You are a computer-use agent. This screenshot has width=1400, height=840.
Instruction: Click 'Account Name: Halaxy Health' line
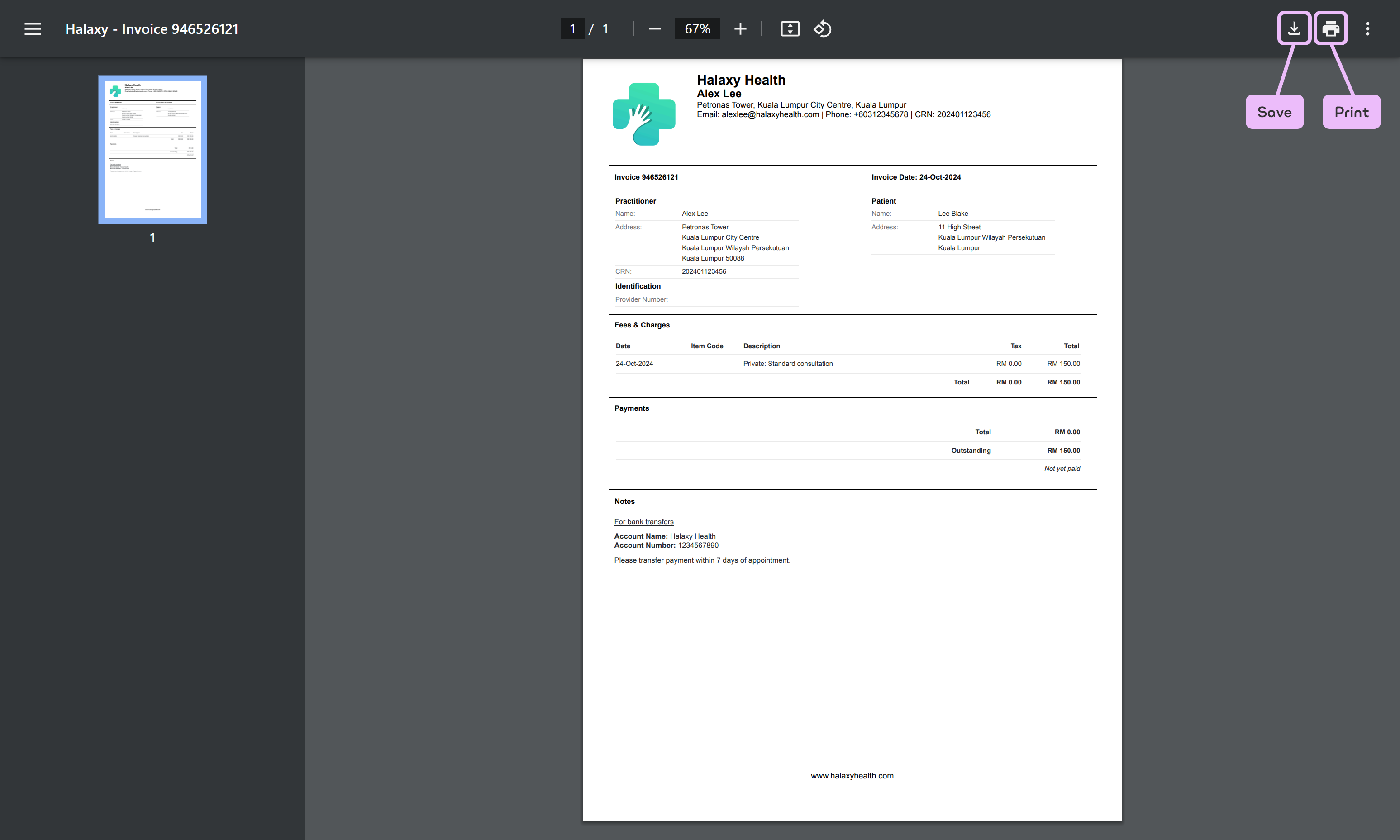coord(665,536)
